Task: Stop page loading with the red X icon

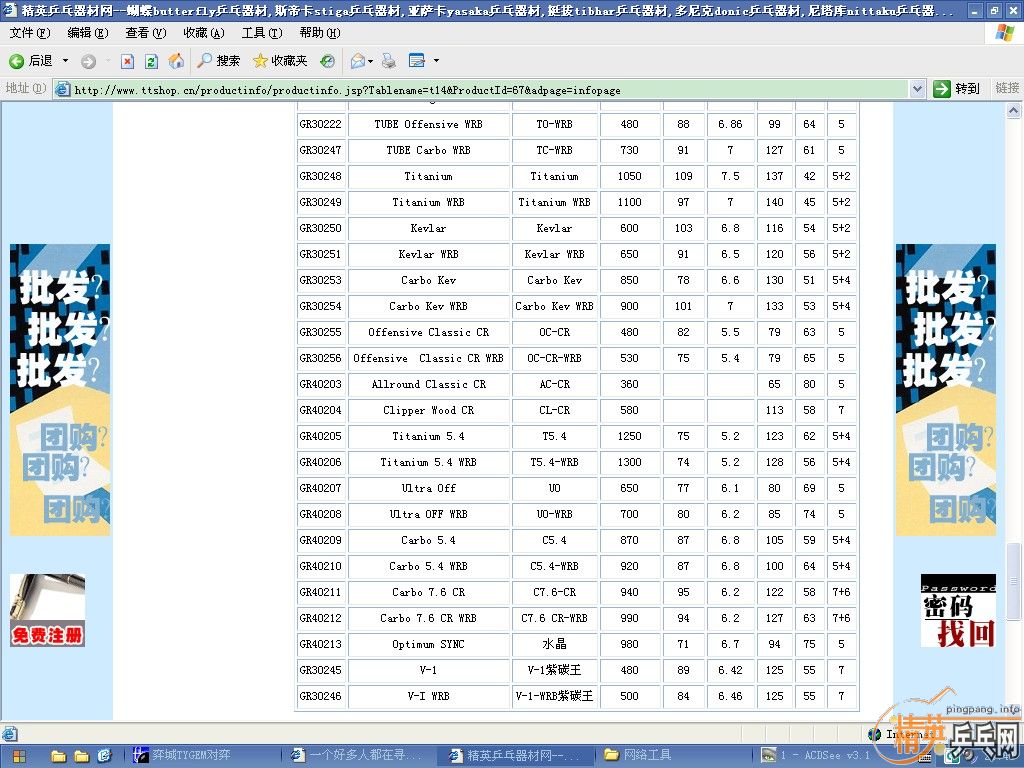Action: [x=127, y=61]
